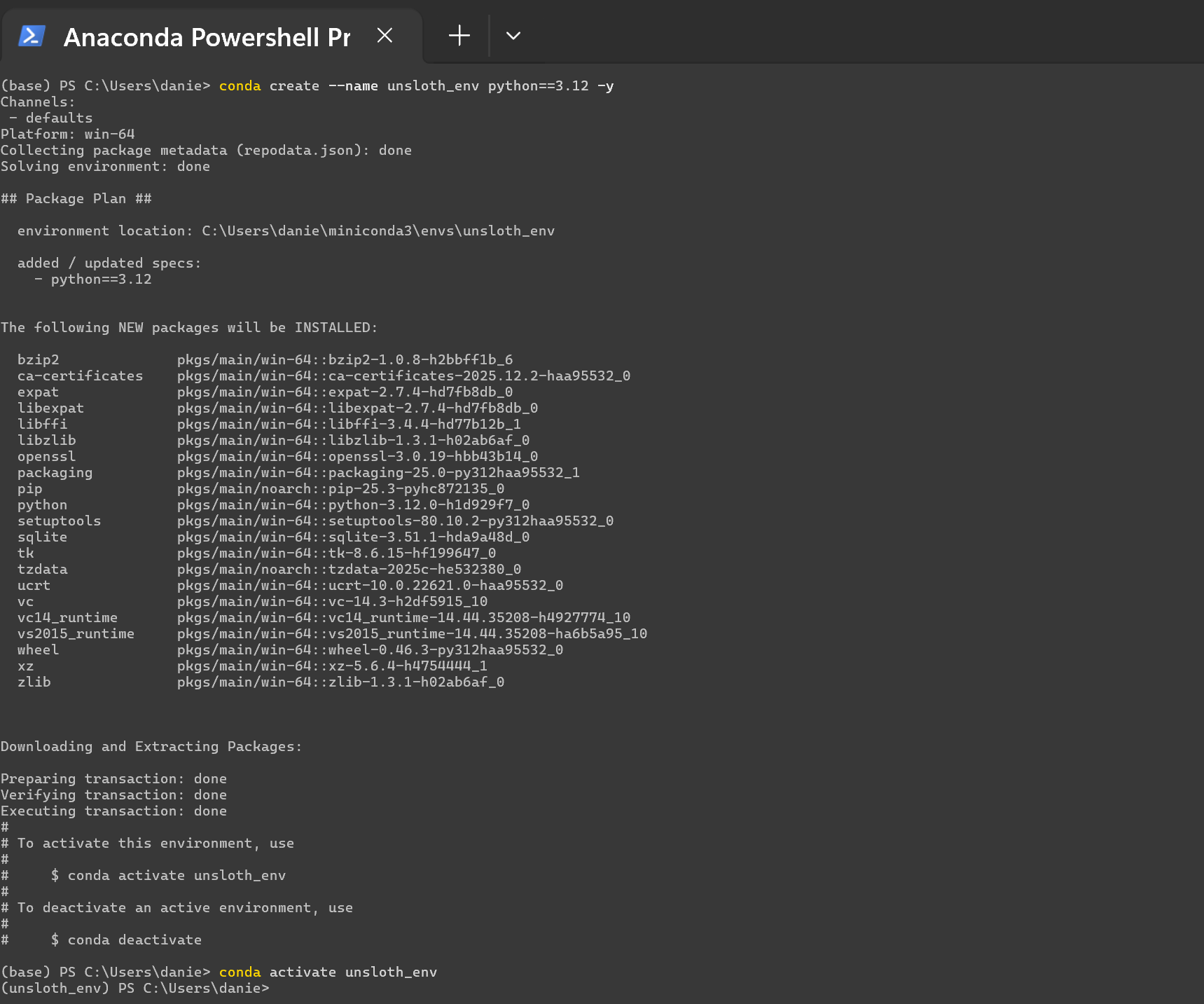Screen dimensions: 1204x1004
Task: Close the Anaconda Powershell tab
Action: click(x=385, y=36)
